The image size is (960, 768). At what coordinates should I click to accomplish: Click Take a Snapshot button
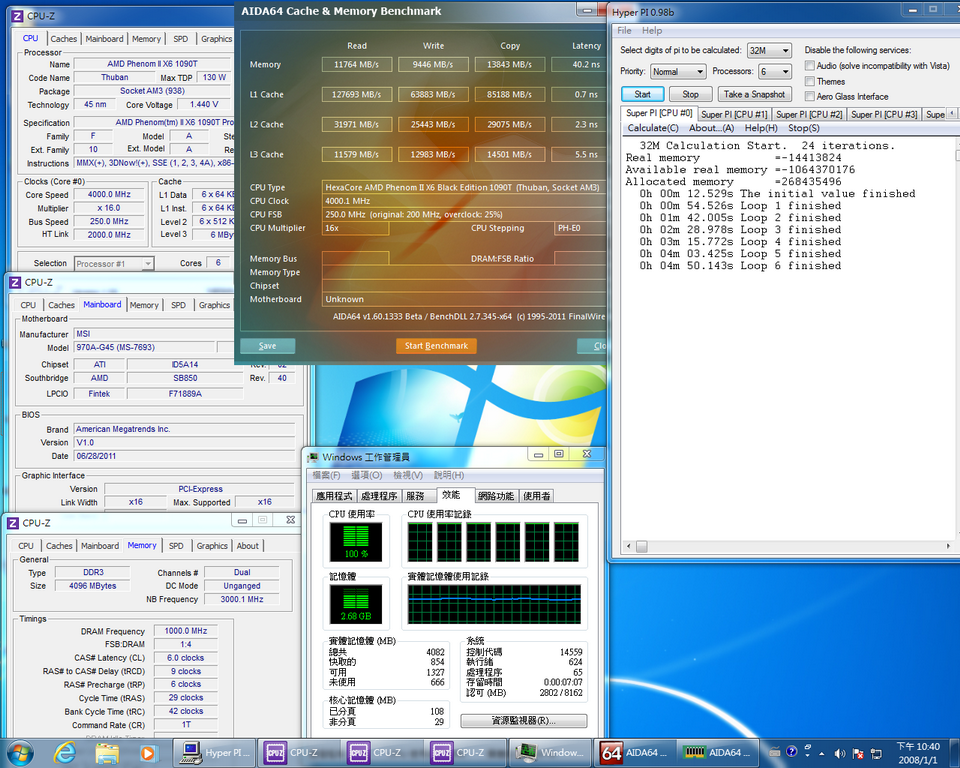point(754,94)
